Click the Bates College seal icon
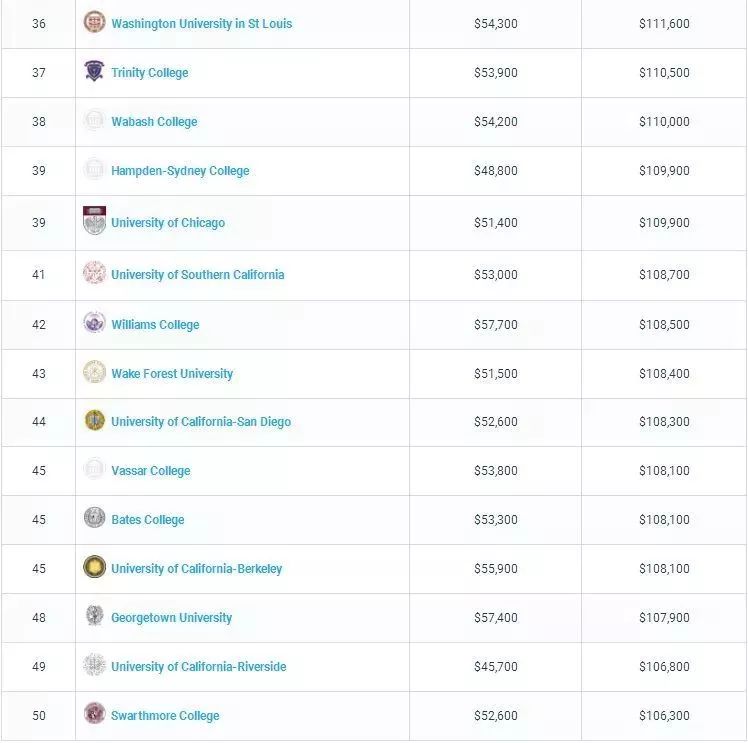This screenshot has height=743, width=748. (x=94, y=518)
